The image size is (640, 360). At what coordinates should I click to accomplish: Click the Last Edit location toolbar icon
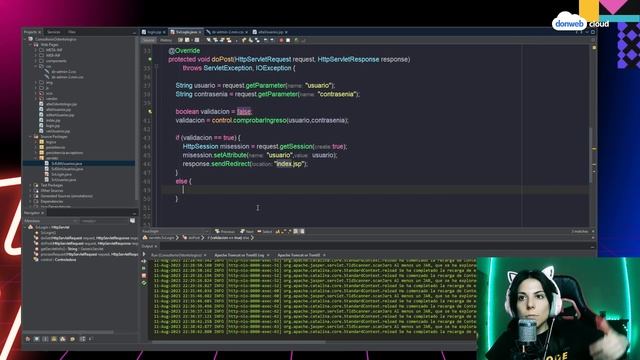pyautogui.click(x=180, y=40)
